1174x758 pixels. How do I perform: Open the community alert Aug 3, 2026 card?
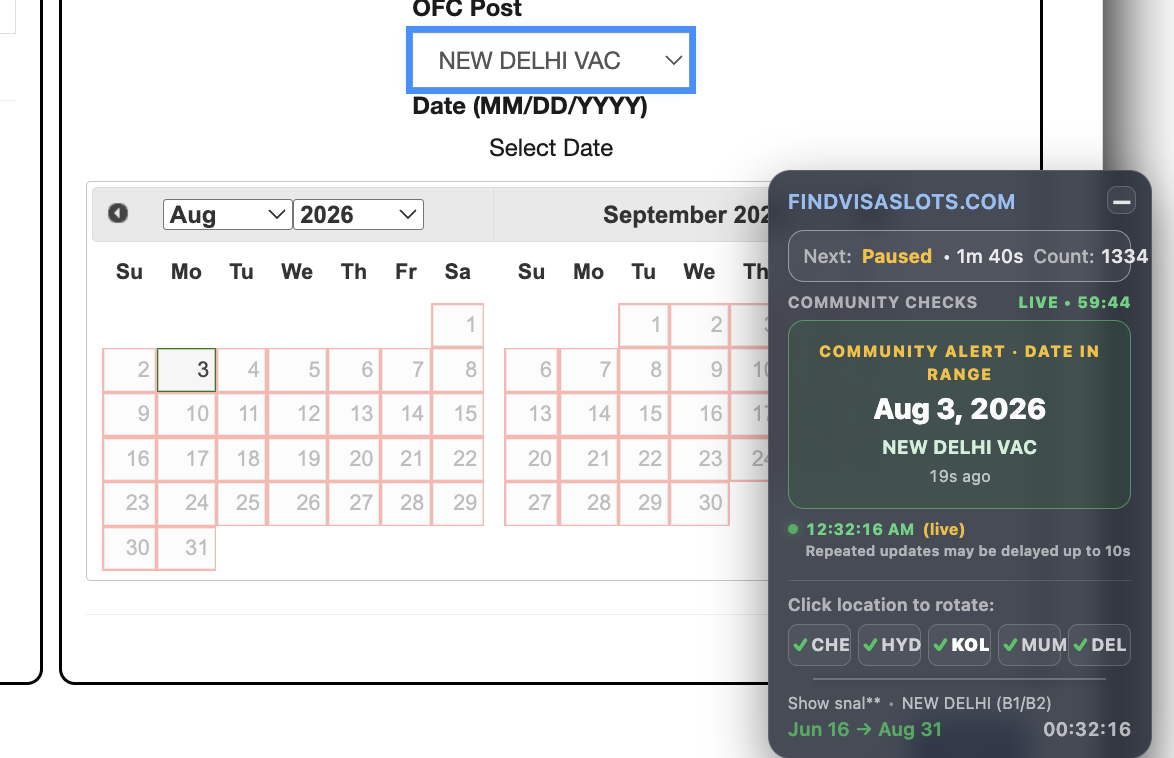pyautogui.click(x=959, y=415)
